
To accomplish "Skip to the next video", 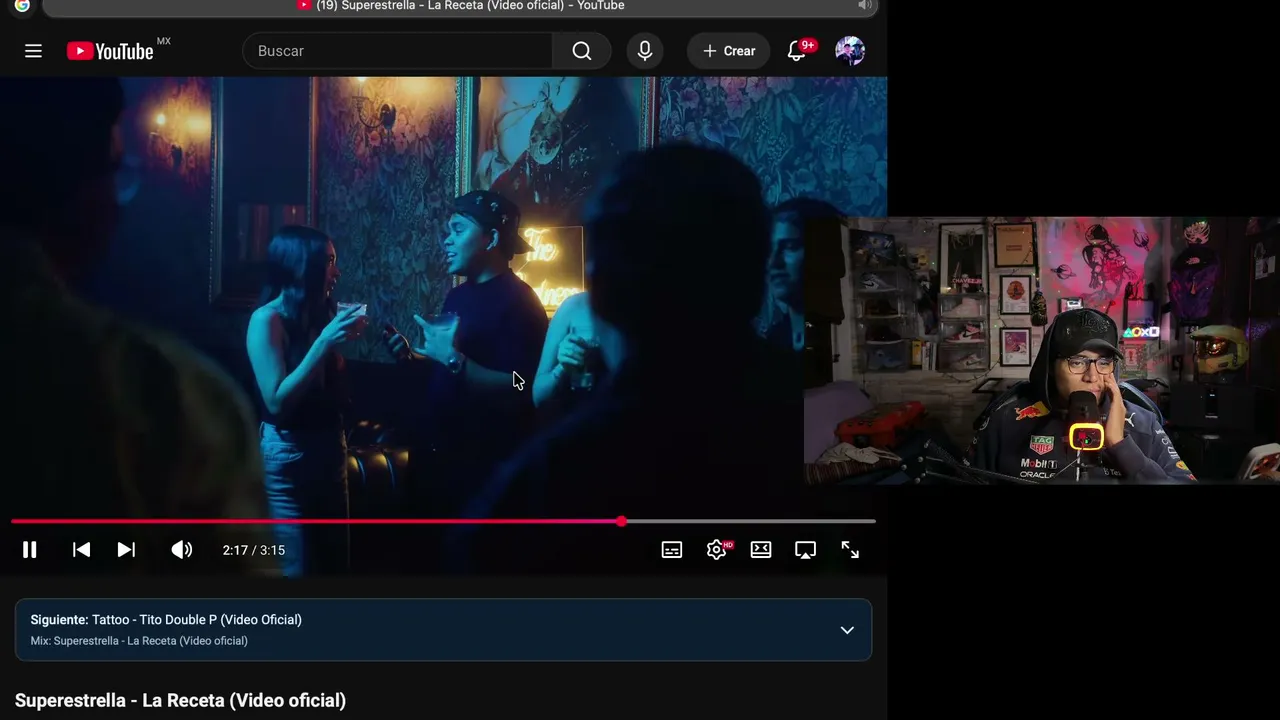I will coord(126,550).
